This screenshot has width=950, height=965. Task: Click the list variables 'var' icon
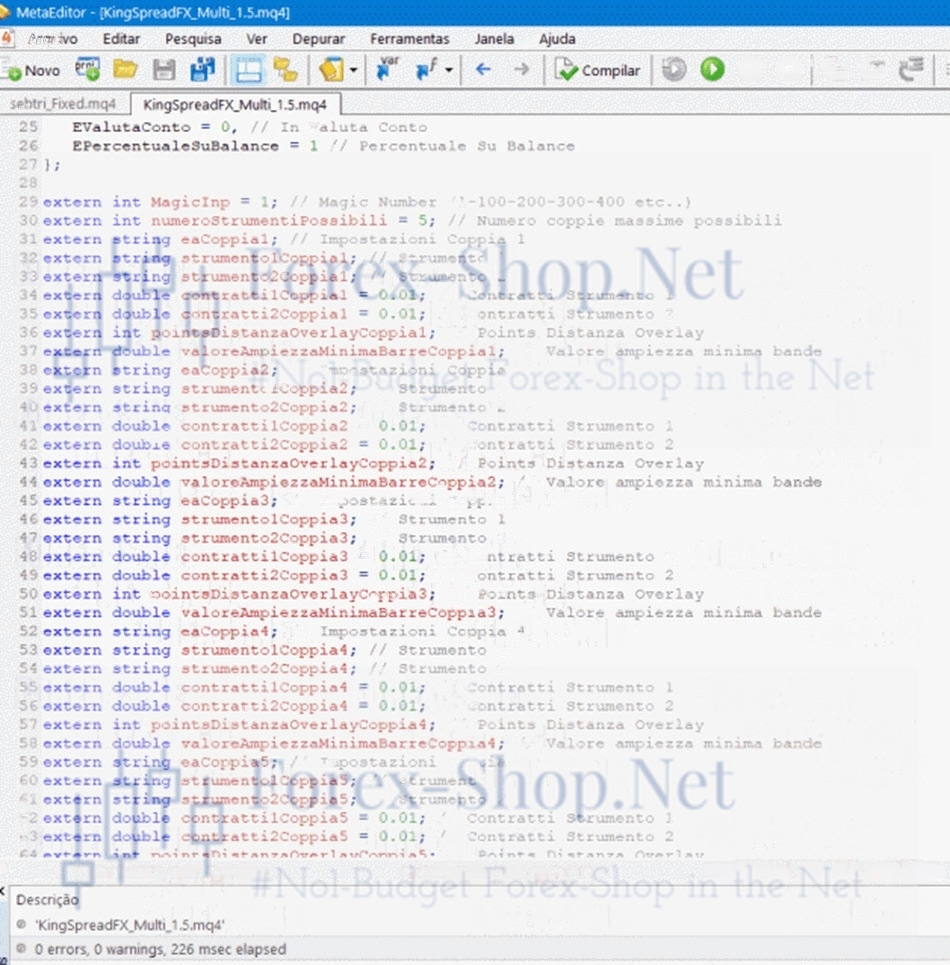pyautogui.click(x=387, y=69)
